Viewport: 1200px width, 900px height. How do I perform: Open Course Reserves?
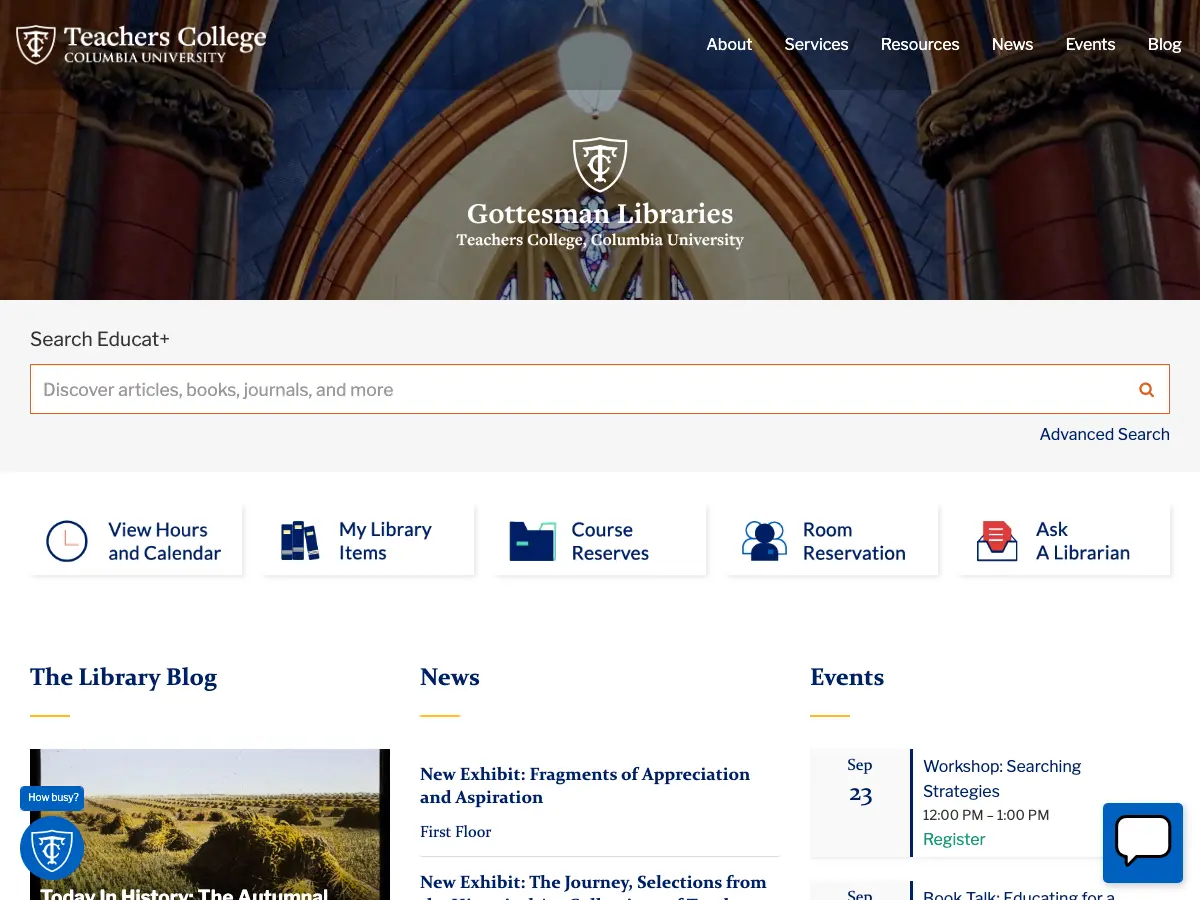coord(600,541)
